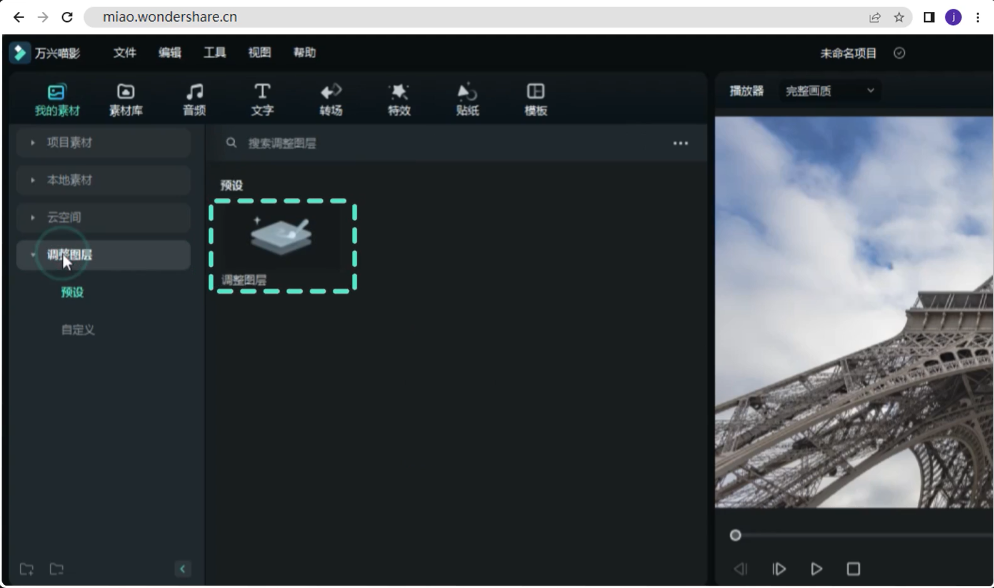The height and width of the screenshot is (588, 994).
Task: Step back to previous frame
Action: pos(740,569)
